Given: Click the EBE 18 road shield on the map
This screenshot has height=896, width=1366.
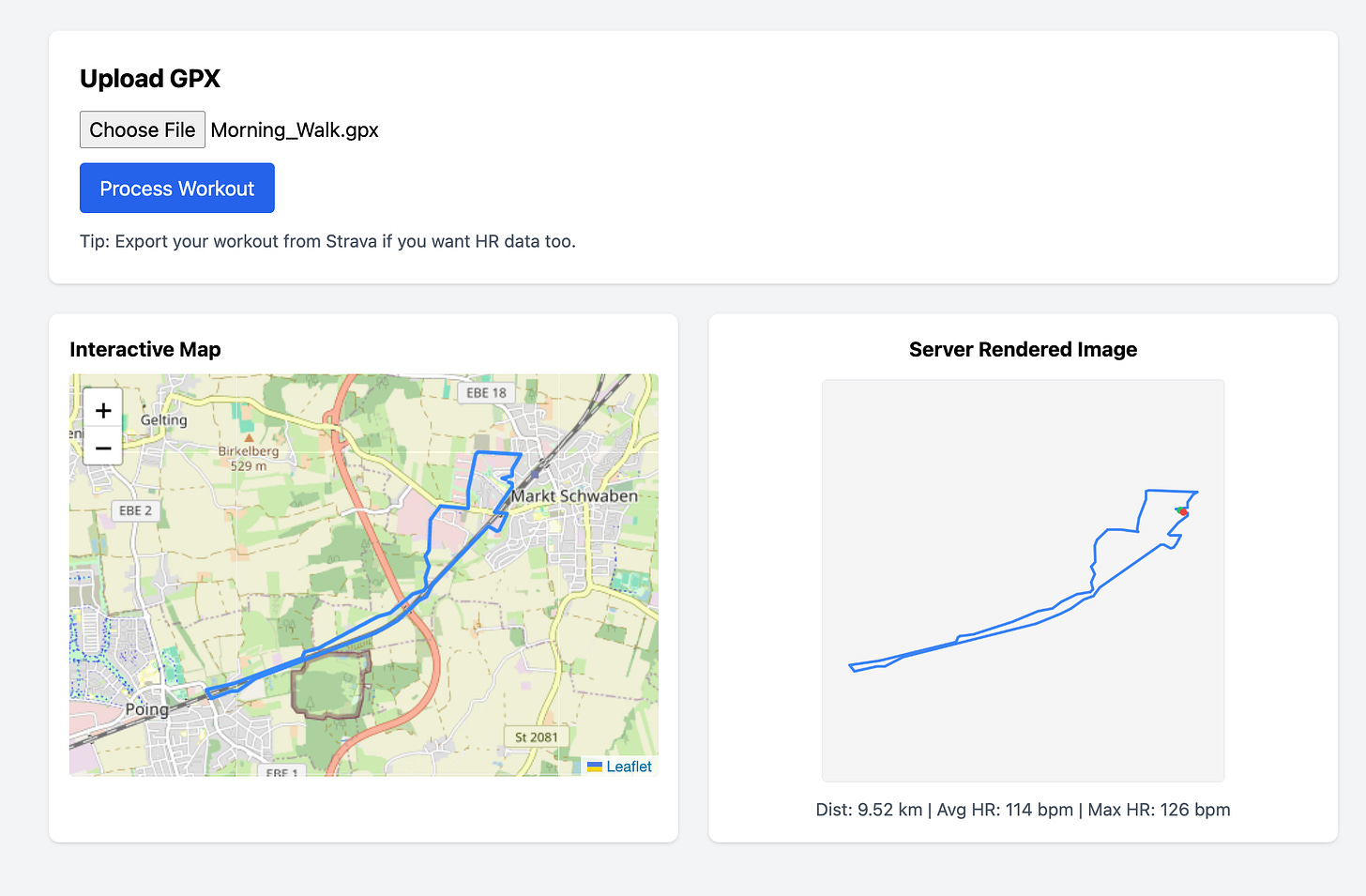Looking at the screenshot, I should pos(487,392).
